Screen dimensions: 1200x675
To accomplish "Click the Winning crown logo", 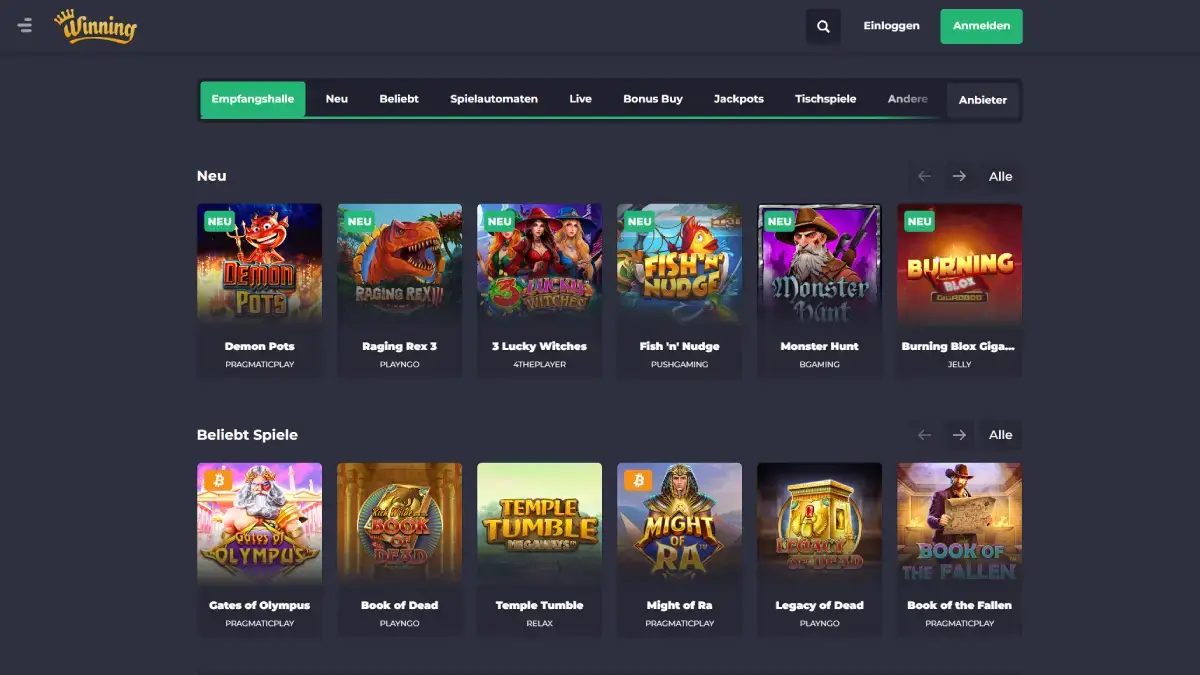I will tap(95, 26).
